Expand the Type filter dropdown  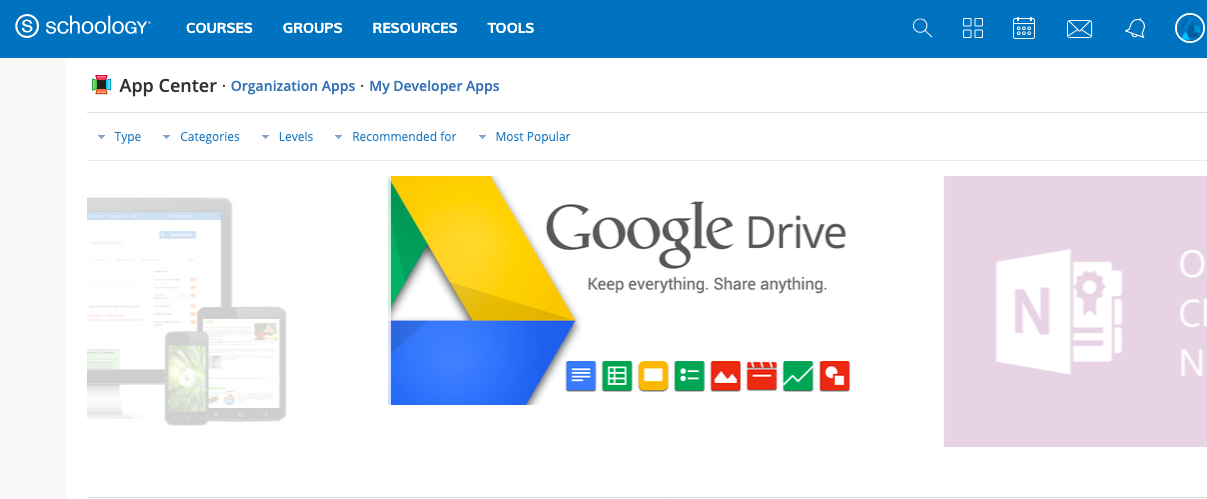pyautogui.click(x=119, y=137)
